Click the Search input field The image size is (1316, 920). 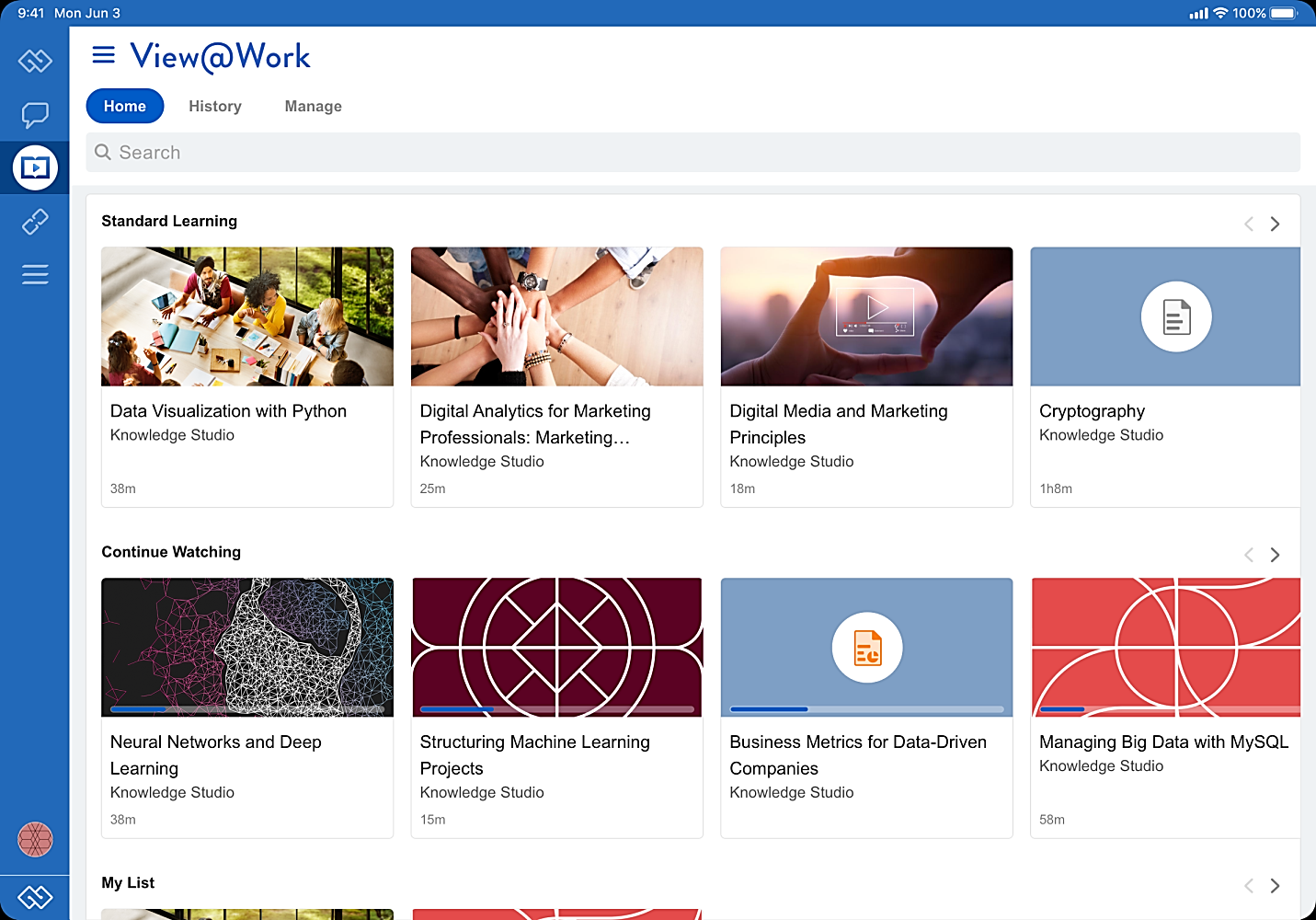(x=693, y=153)
